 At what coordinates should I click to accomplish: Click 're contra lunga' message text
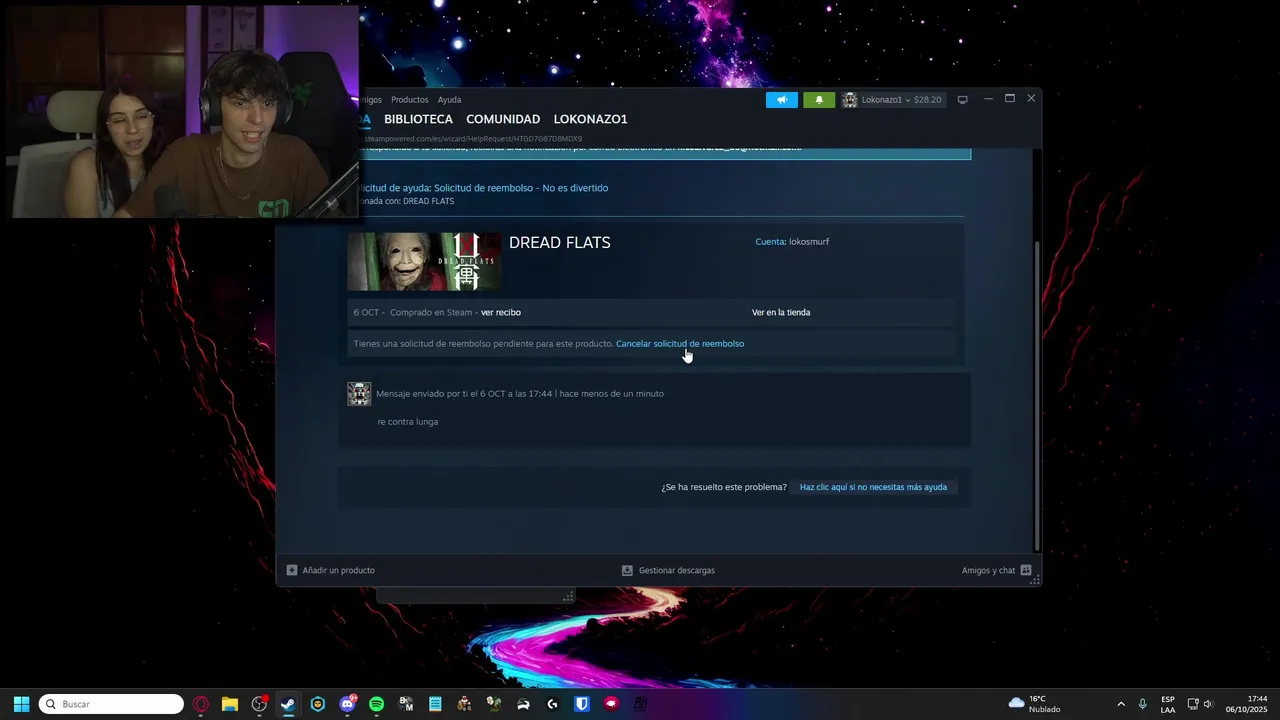click(408, 422)
